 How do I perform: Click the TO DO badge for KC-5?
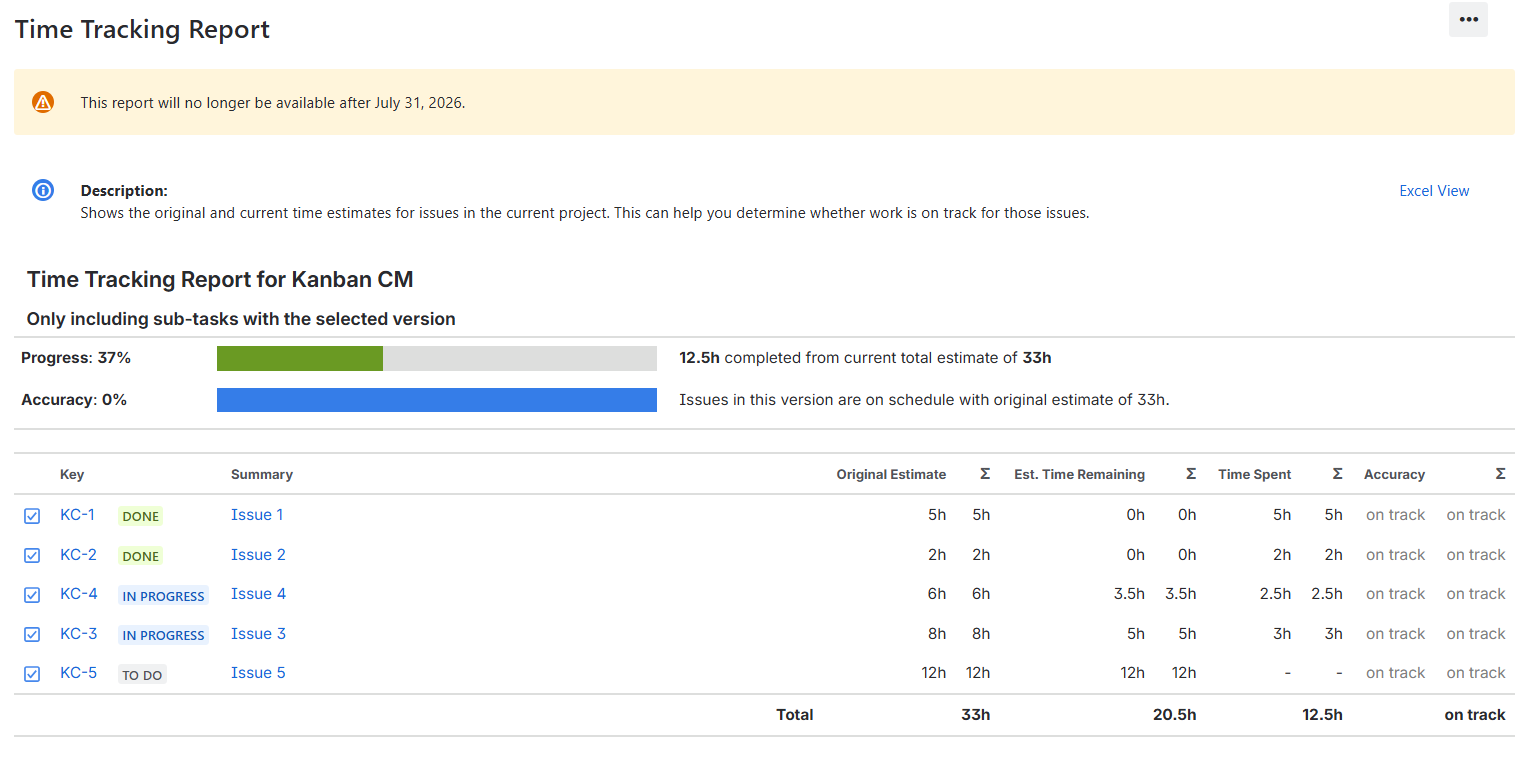pyautogui.click(x=142, y=675)
